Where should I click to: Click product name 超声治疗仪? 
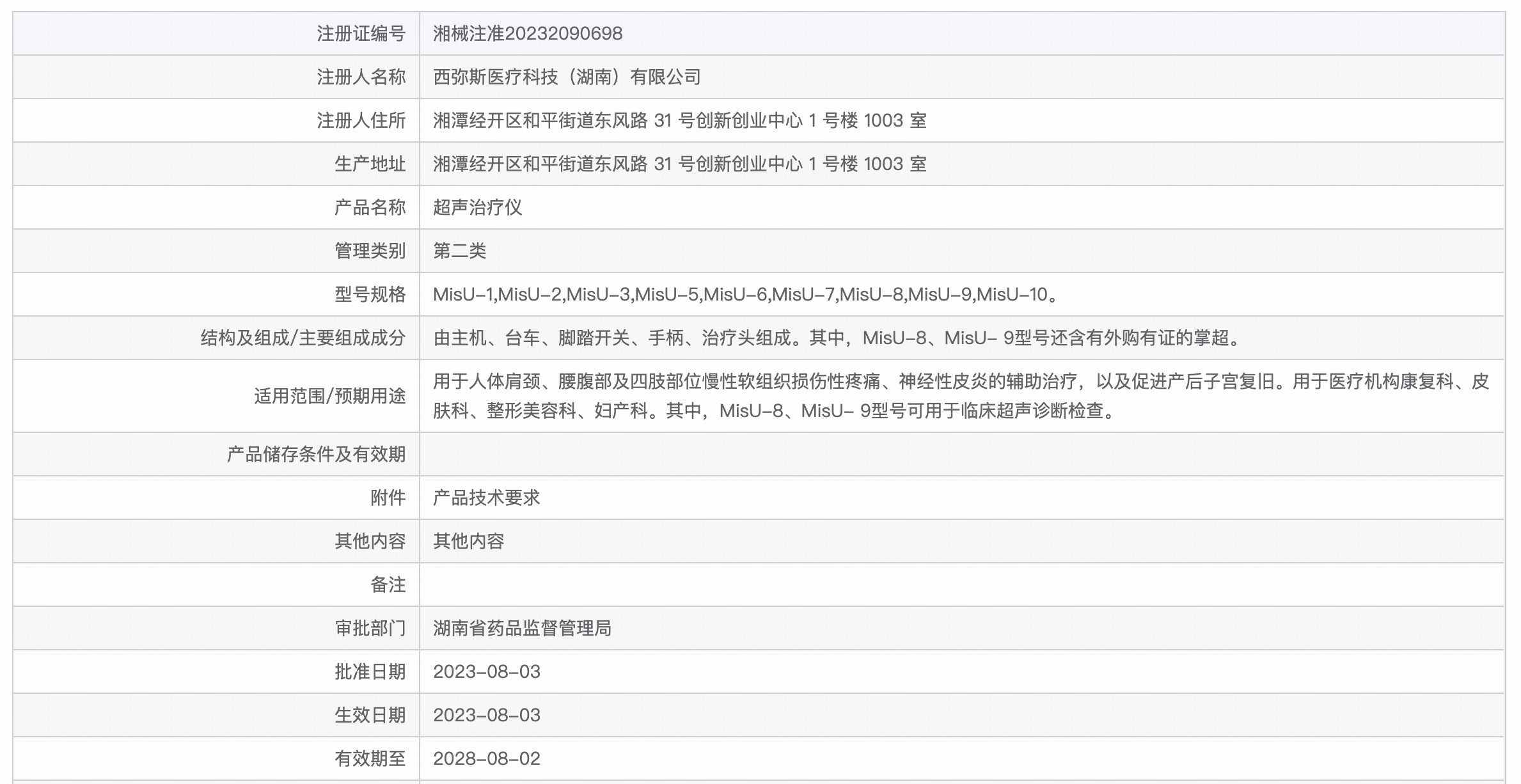tap(477, 208)
